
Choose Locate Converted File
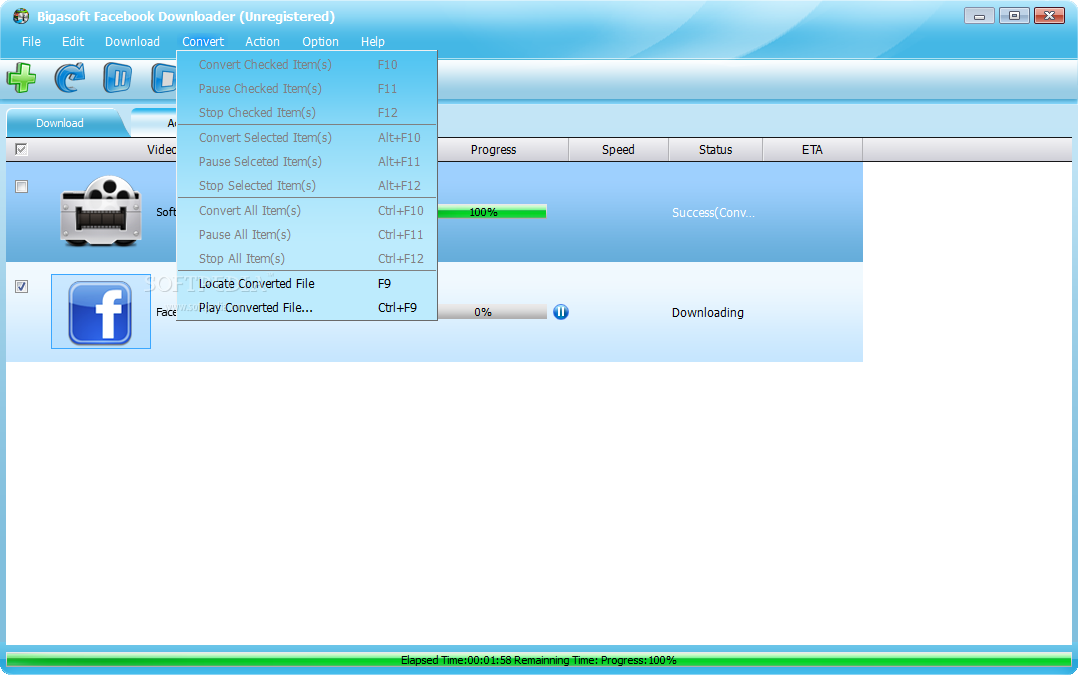pos(307,283)
